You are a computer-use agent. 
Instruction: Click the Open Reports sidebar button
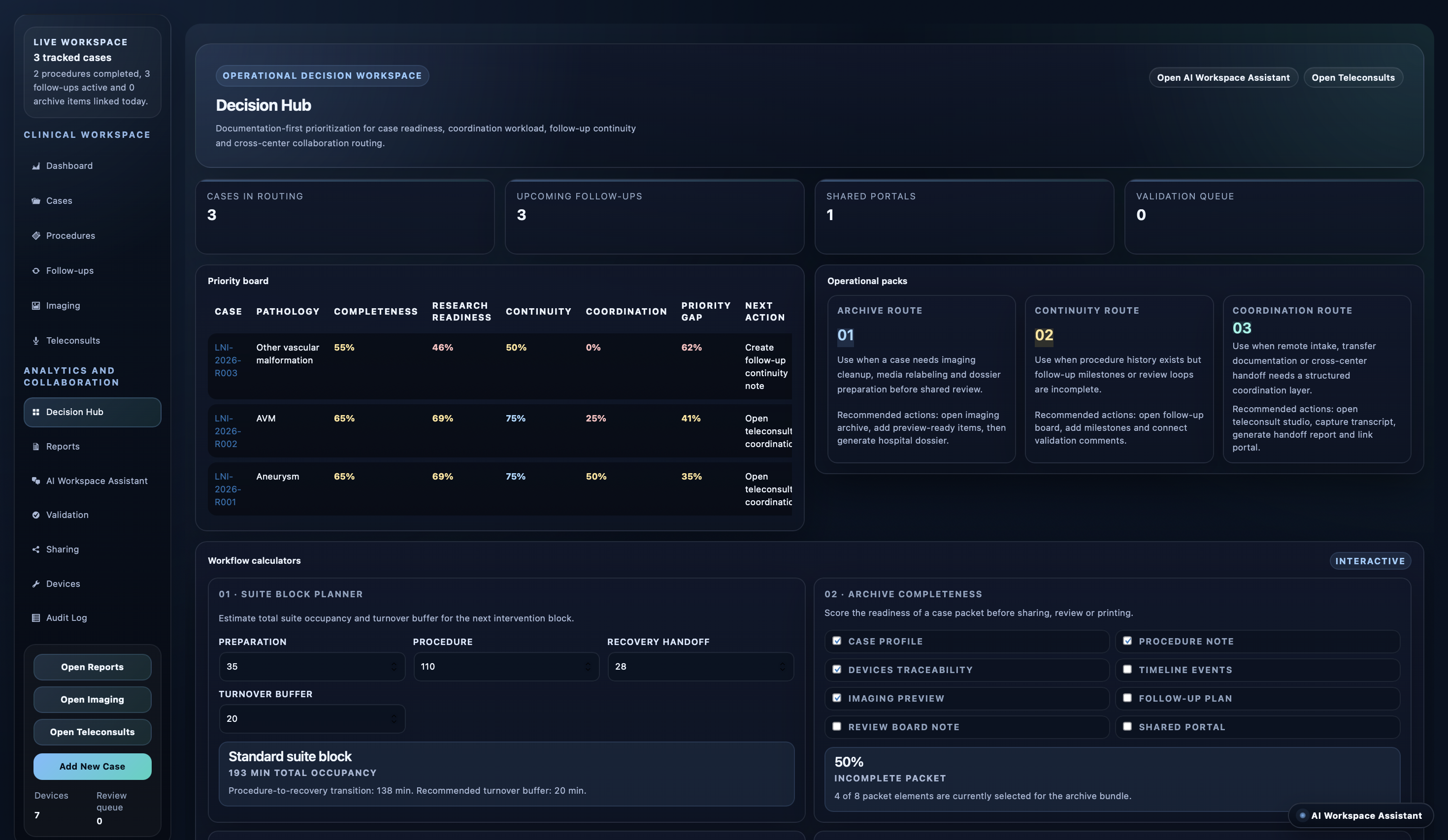pyautogui.click(x=93, y=667)
